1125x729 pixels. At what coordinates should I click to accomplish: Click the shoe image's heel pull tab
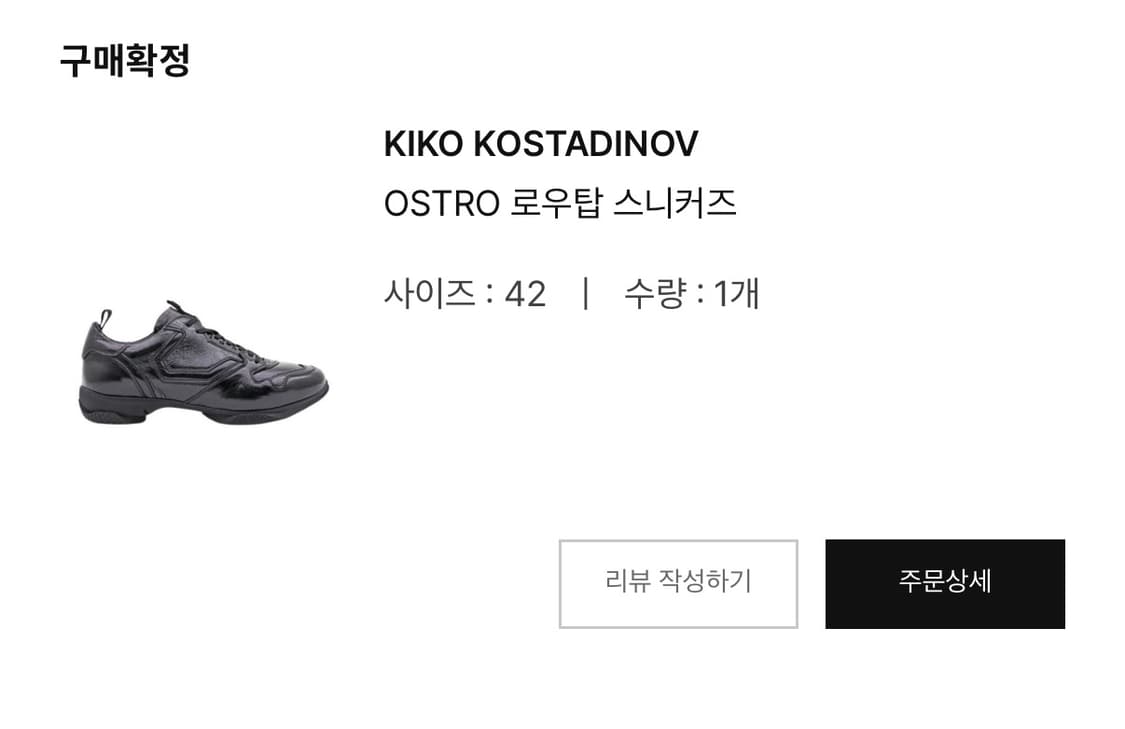coord(105,319)
